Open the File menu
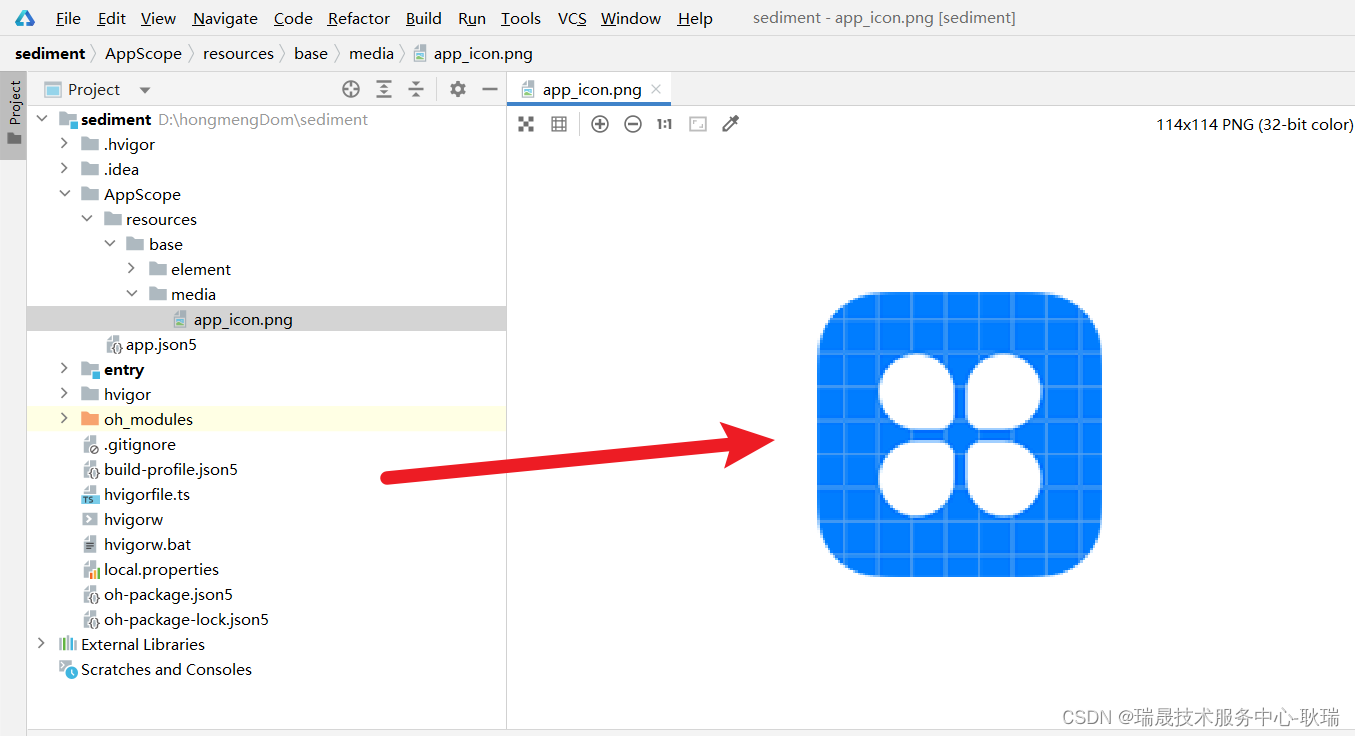 (68, 18)
